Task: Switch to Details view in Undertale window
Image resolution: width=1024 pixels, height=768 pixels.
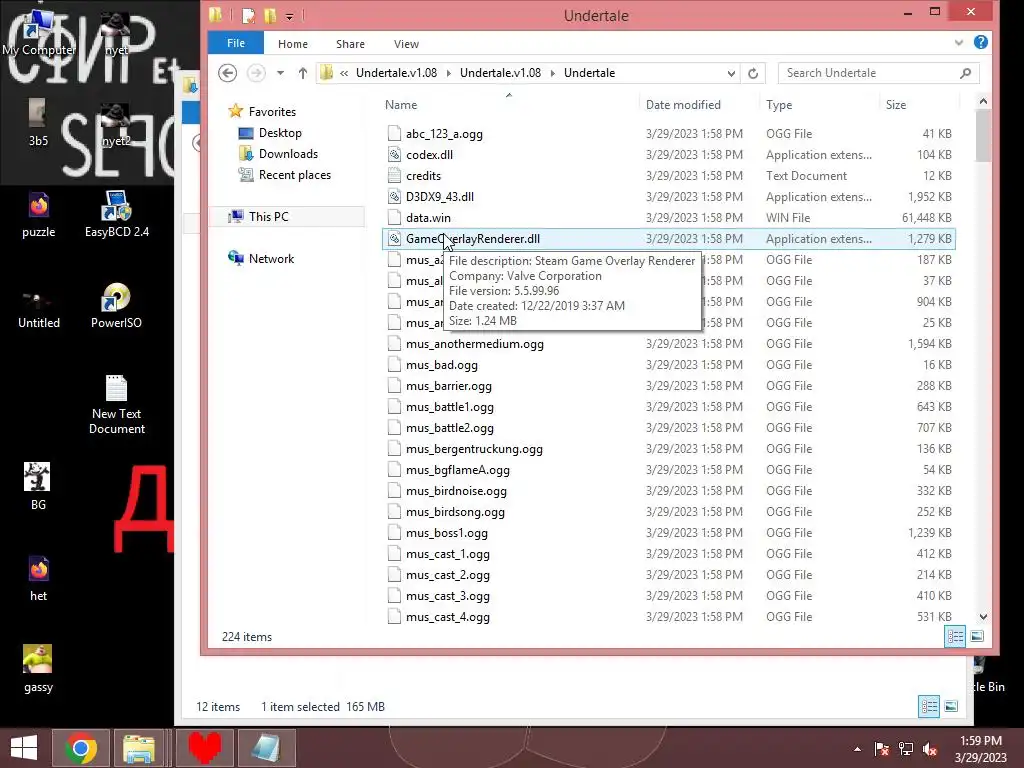Action: pyautogui.click(x=955, y=636)
